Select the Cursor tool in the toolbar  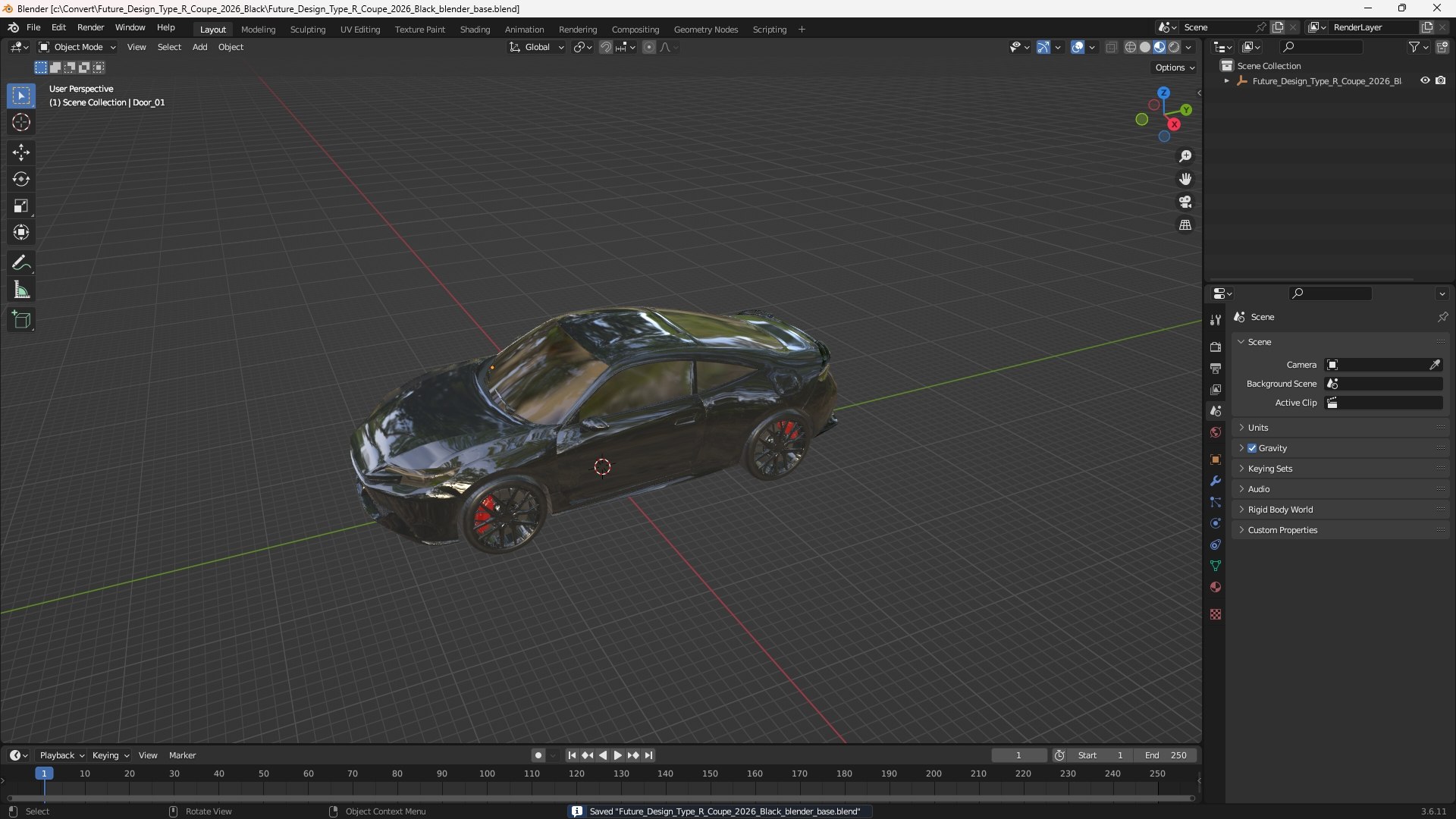[x=21, y=122]
